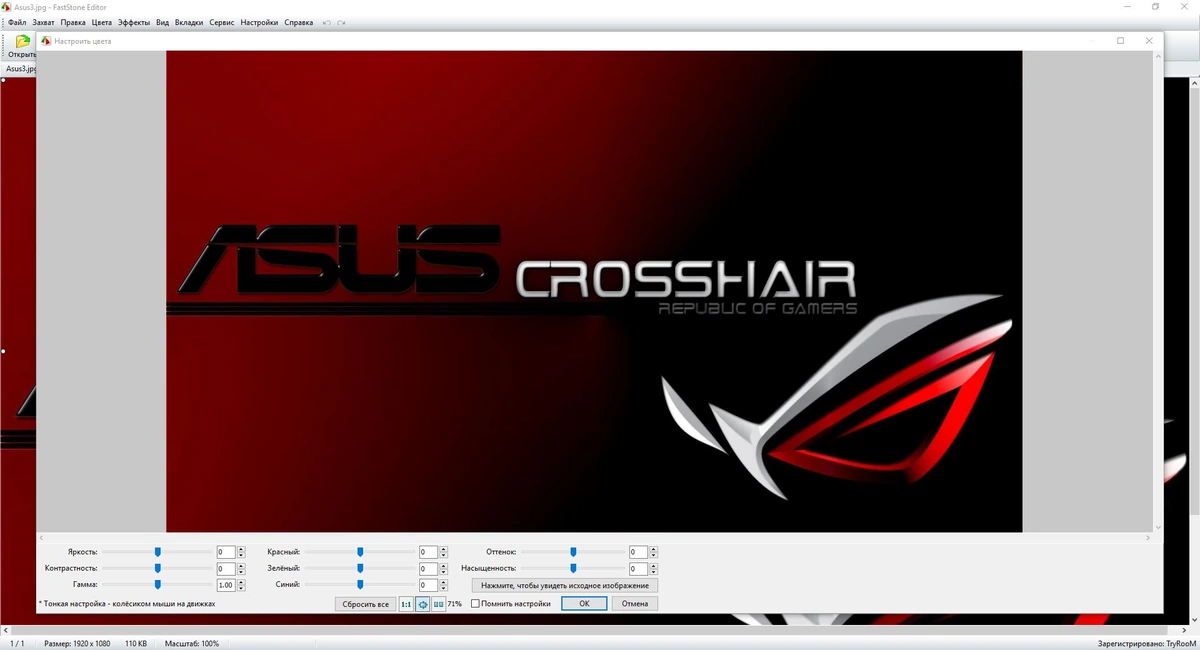The width and height of the screenshot is (1200, 650).
Task: Click the ASUS Crosshair preview image
Action: tap(594, 291)
